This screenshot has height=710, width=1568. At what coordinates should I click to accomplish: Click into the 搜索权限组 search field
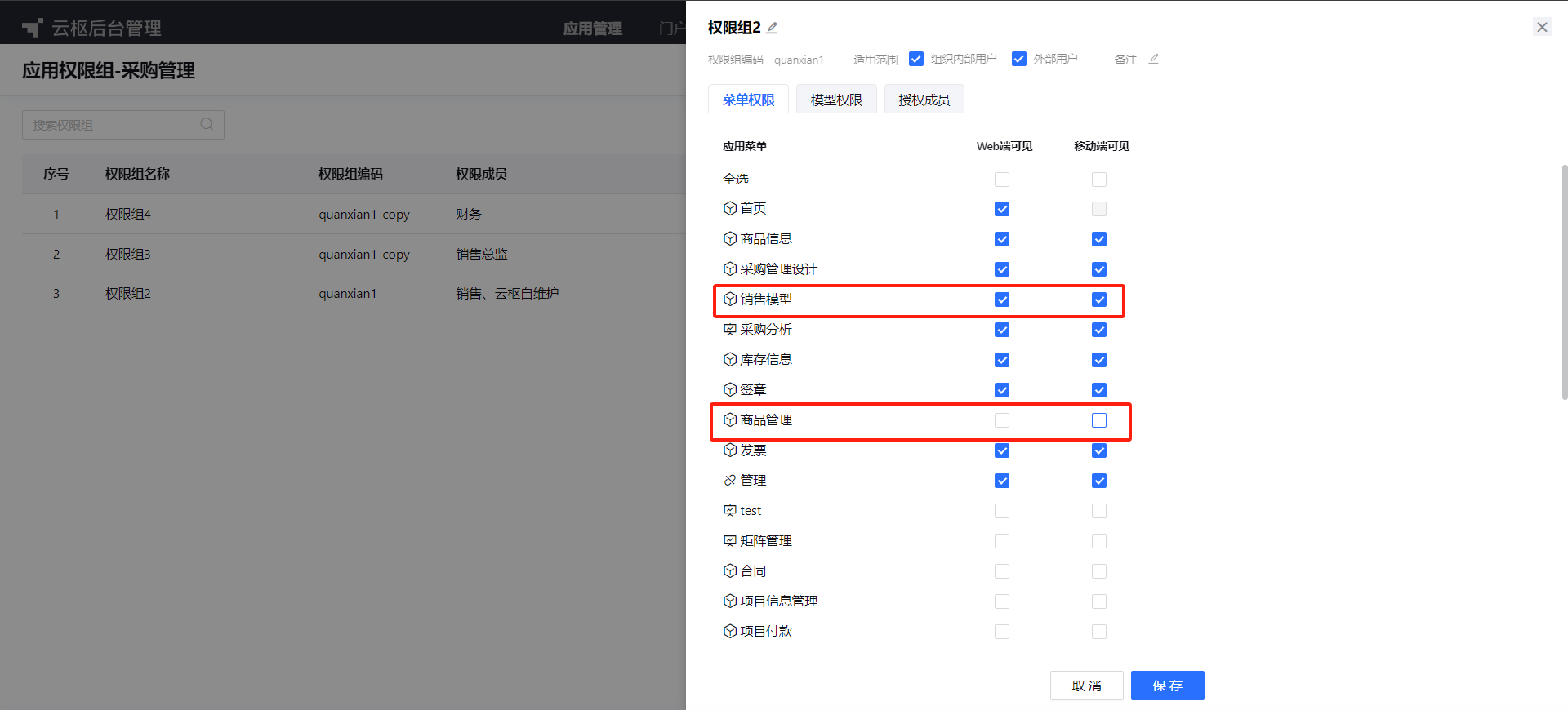[123, 125]
